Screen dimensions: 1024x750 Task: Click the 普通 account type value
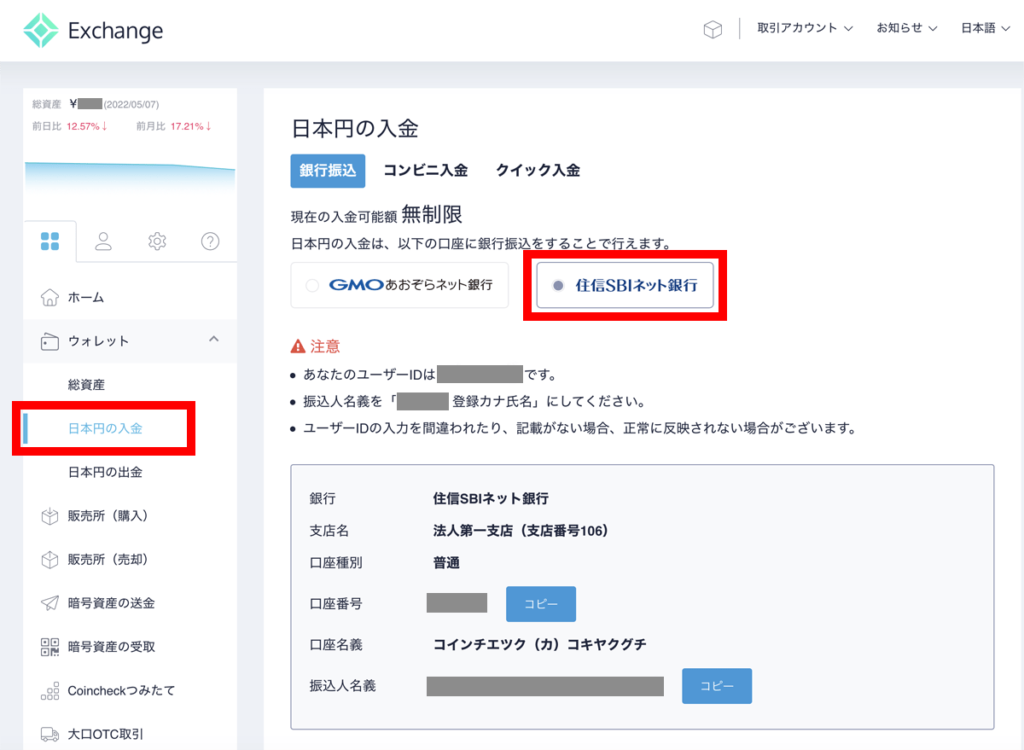click(447, 562)
